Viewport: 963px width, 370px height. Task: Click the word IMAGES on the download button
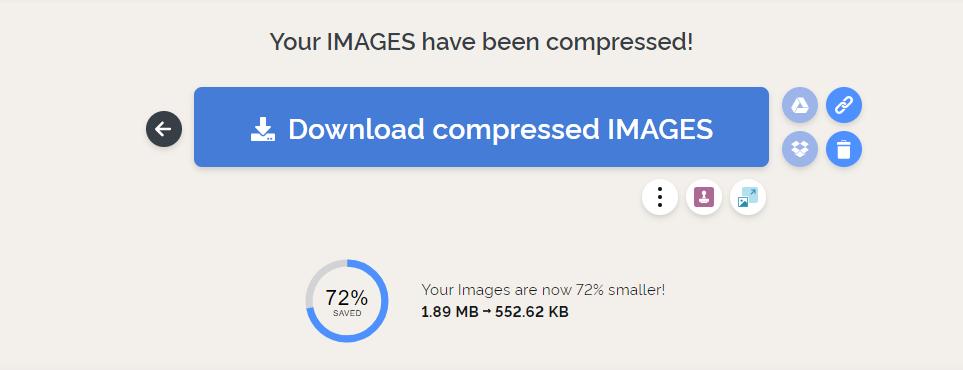click(660, 129)
